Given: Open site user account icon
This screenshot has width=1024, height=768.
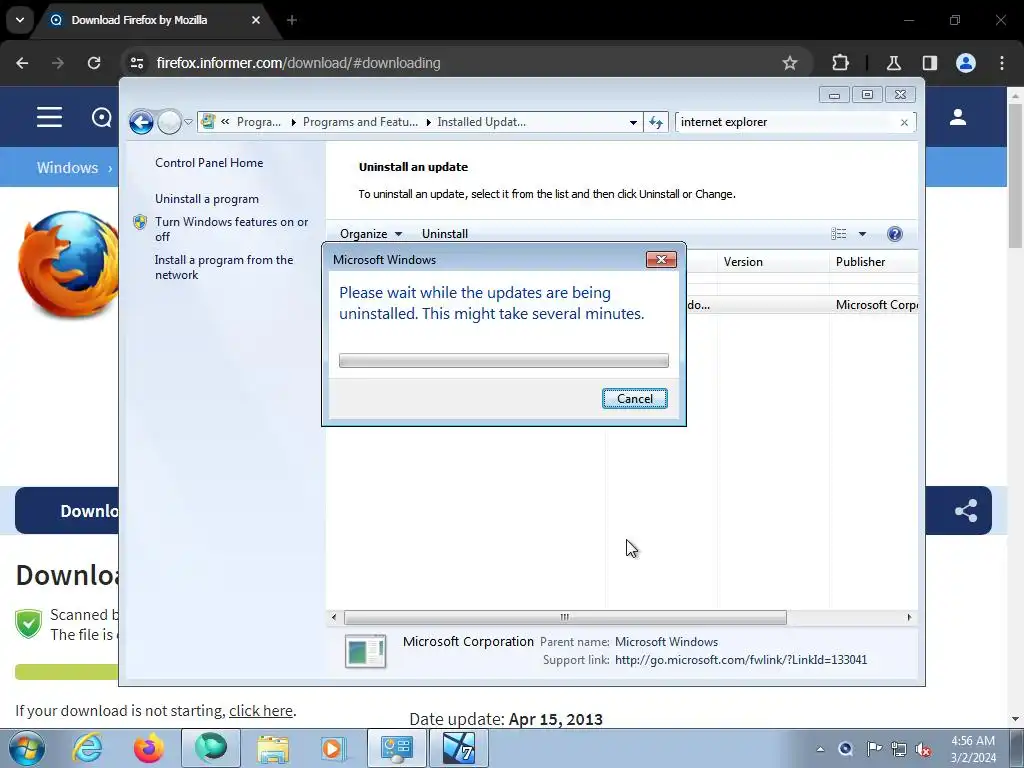Looking at the screenshot, I should 958,117.
